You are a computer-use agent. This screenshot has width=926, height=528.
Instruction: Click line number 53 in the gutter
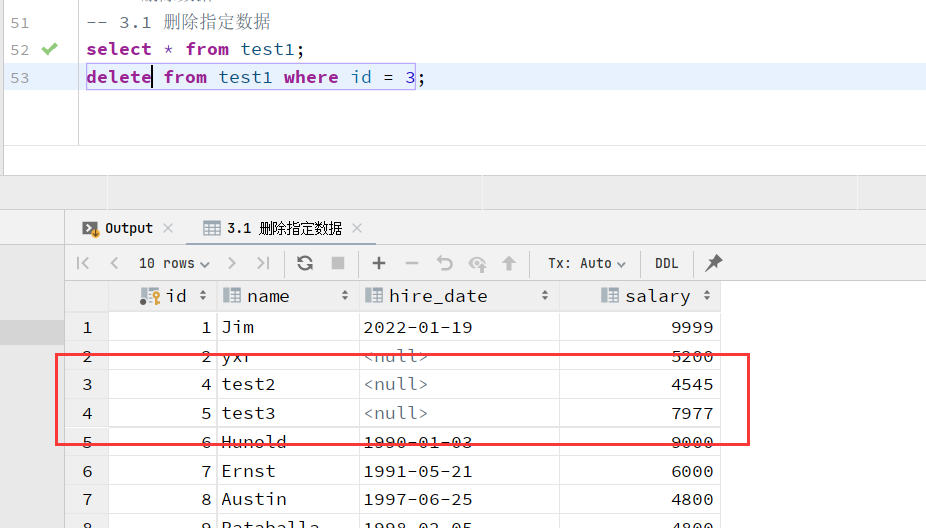(19, 77)
